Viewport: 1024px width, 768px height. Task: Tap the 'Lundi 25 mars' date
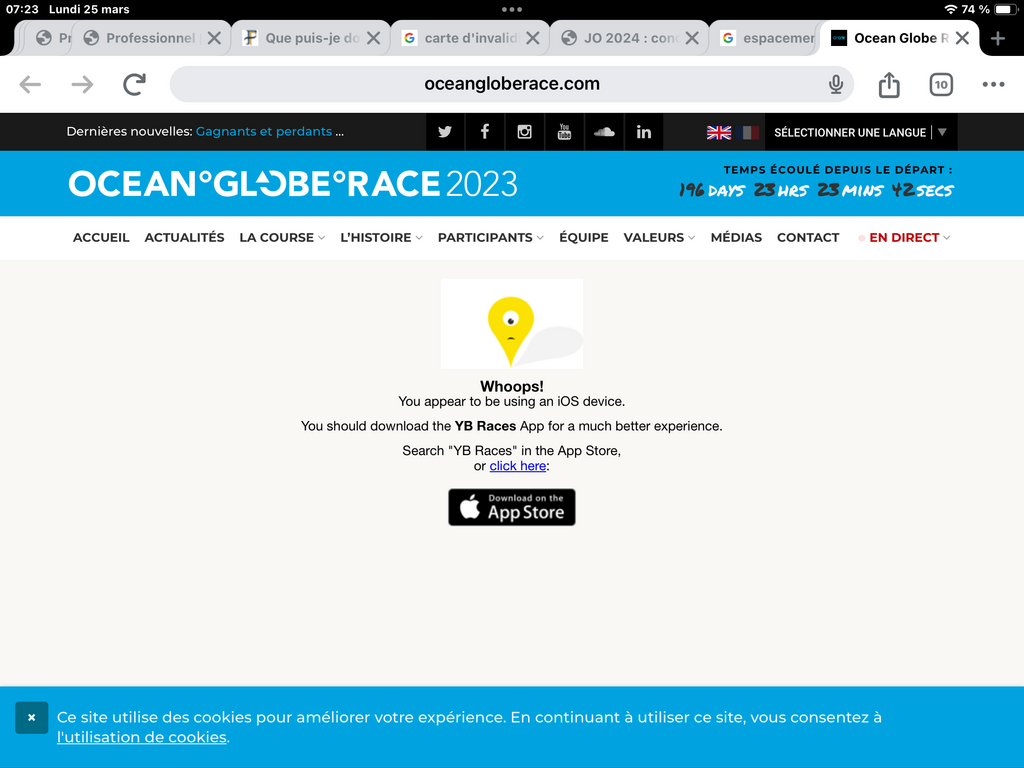point(89,9)
